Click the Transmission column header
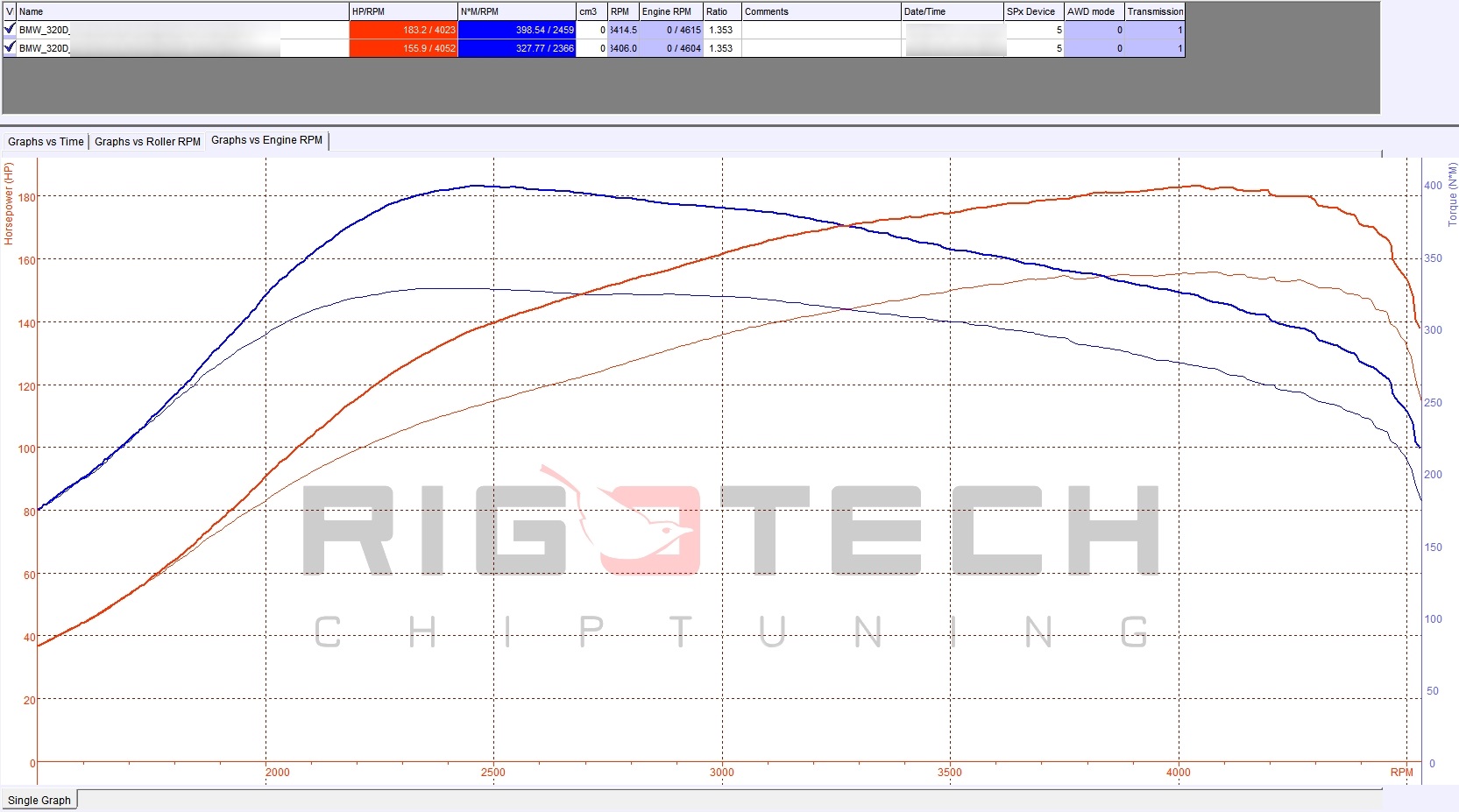Viewport: 1459px width, 812px height. pos(1155,11)
